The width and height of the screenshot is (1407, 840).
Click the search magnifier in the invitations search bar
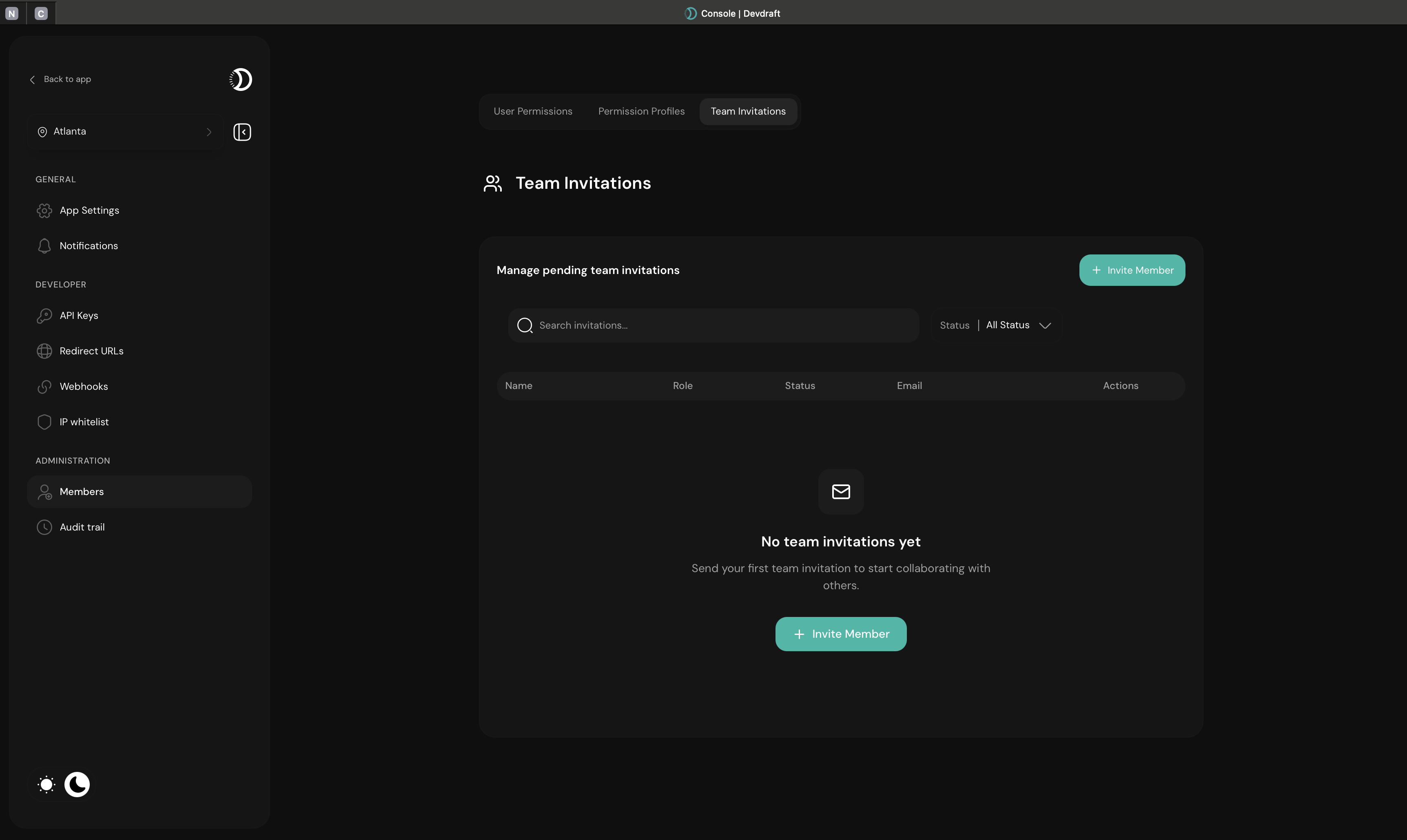[524, 325]
